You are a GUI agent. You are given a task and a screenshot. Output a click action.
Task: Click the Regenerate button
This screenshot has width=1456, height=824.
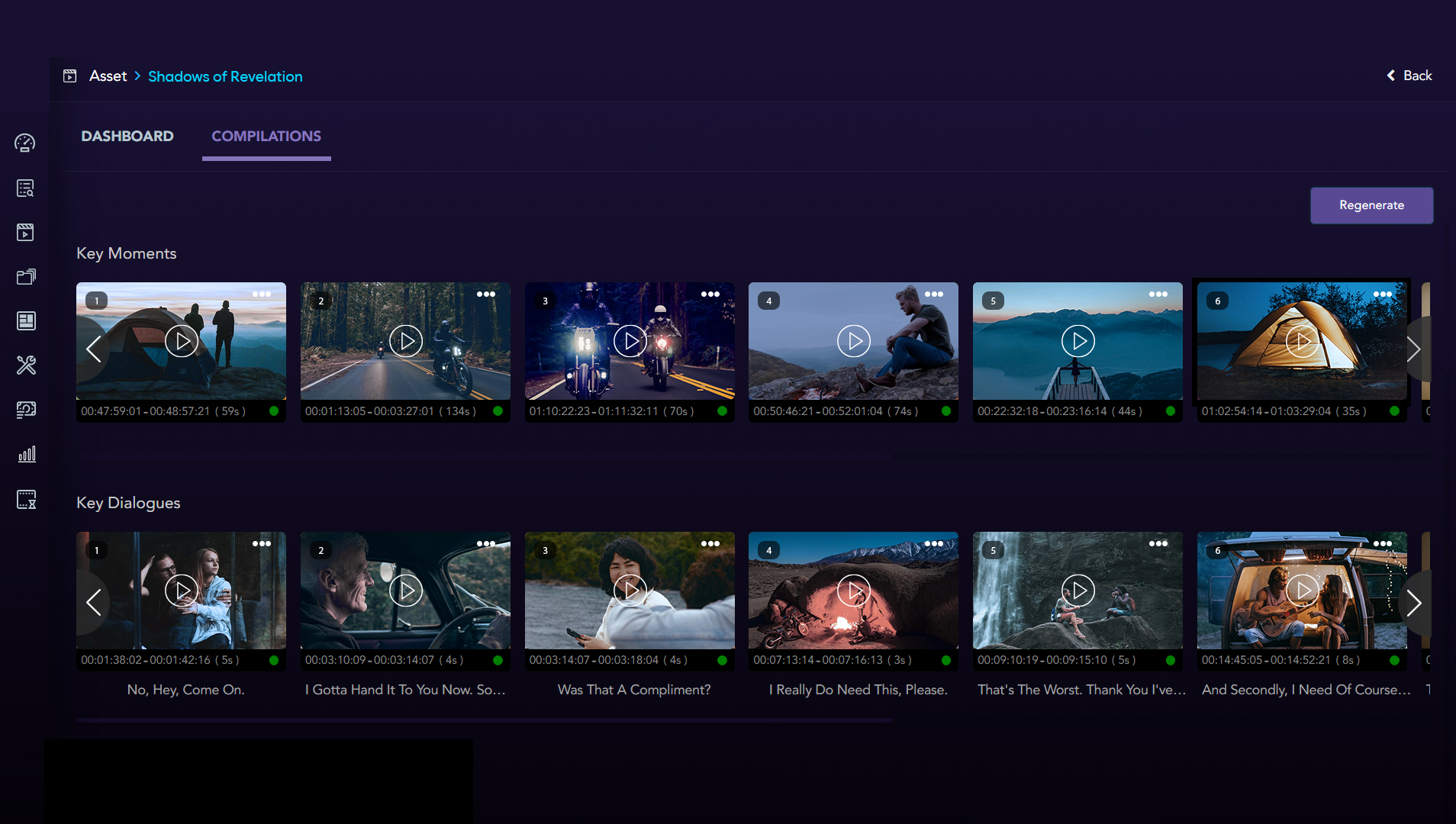tap(1371, 205)
